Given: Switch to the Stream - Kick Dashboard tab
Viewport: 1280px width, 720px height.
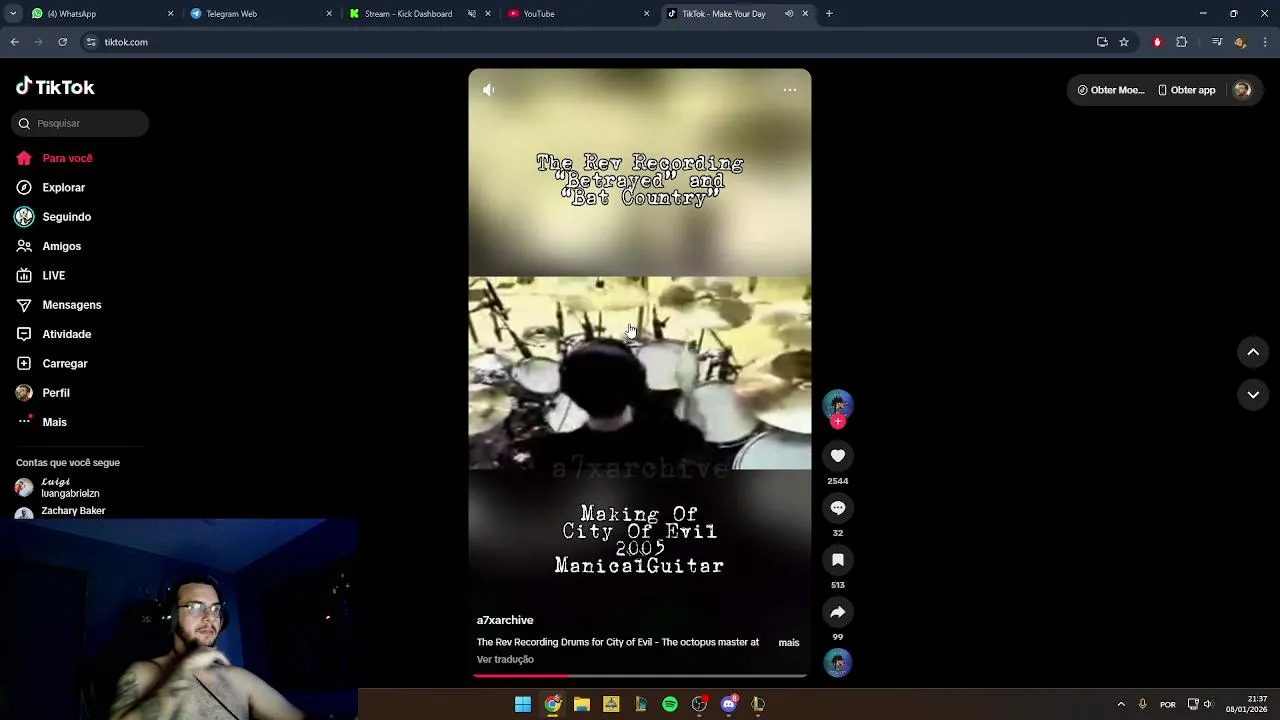Looking at the screenshot, I should [x=420, y=14].
